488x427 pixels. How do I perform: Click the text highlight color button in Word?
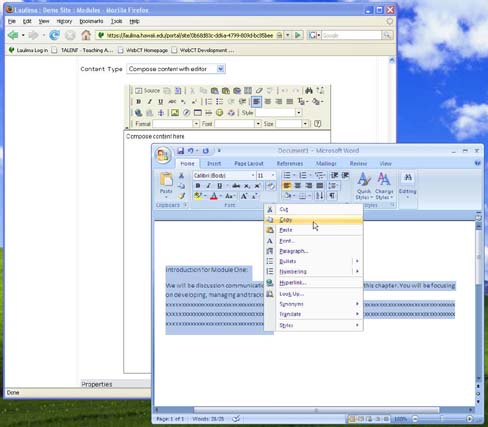tap(198, 196)
